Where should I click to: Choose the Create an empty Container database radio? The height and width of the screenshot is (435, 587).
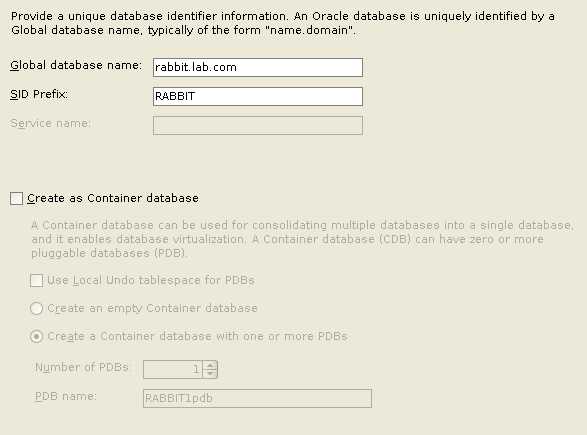click(x=36, y=308)
